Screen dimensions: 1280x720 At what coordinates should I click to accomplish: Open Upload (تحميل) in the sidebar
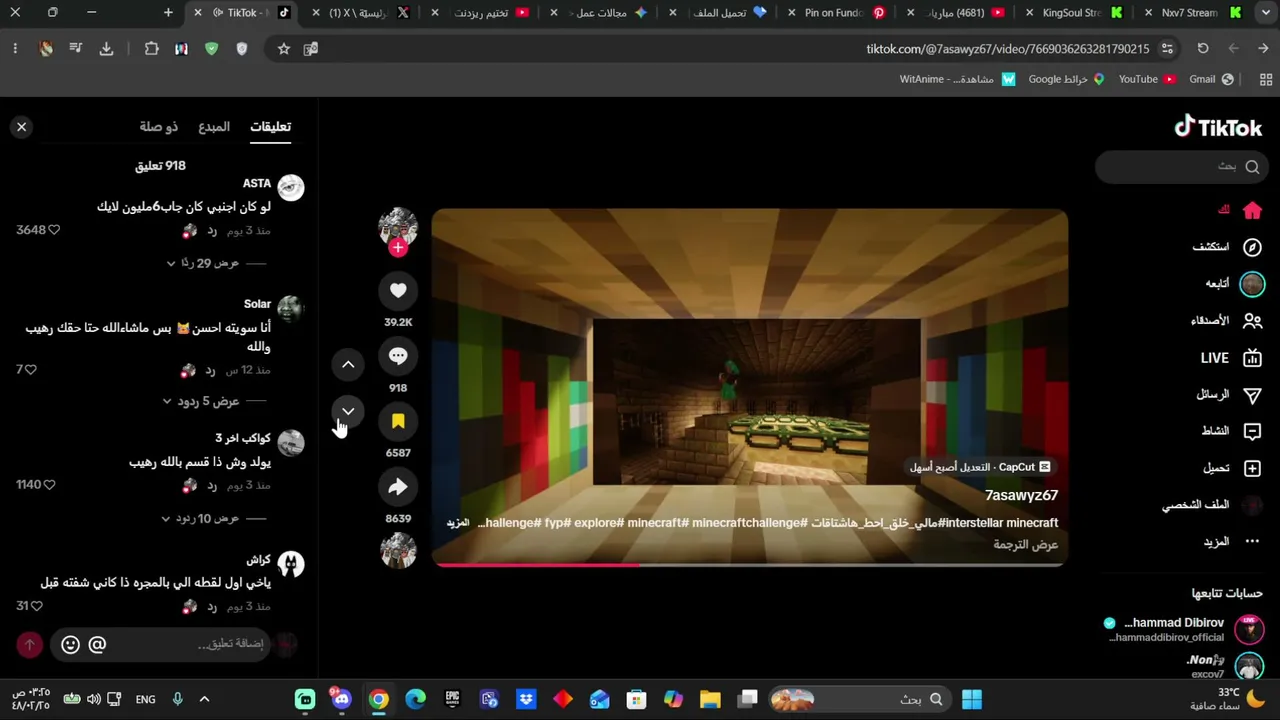coord(1232,468)
